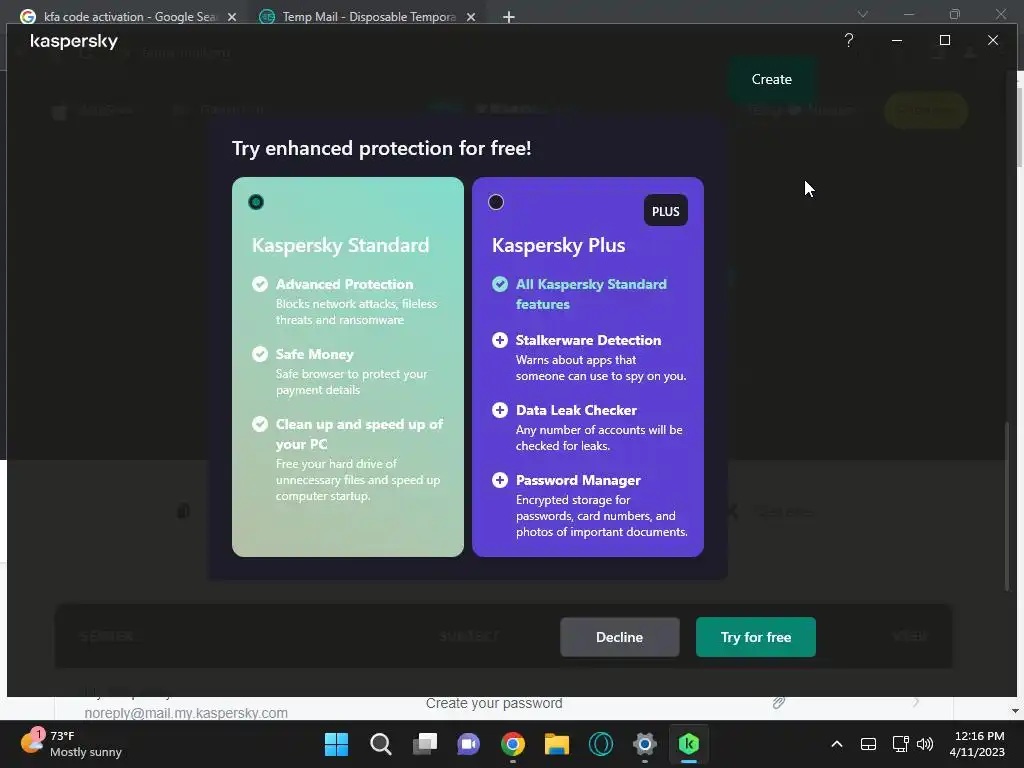This screenshot has width=1024, height=768.
Task: Click the Decline button
Action: pyautogui.click(x=619, y=637)
